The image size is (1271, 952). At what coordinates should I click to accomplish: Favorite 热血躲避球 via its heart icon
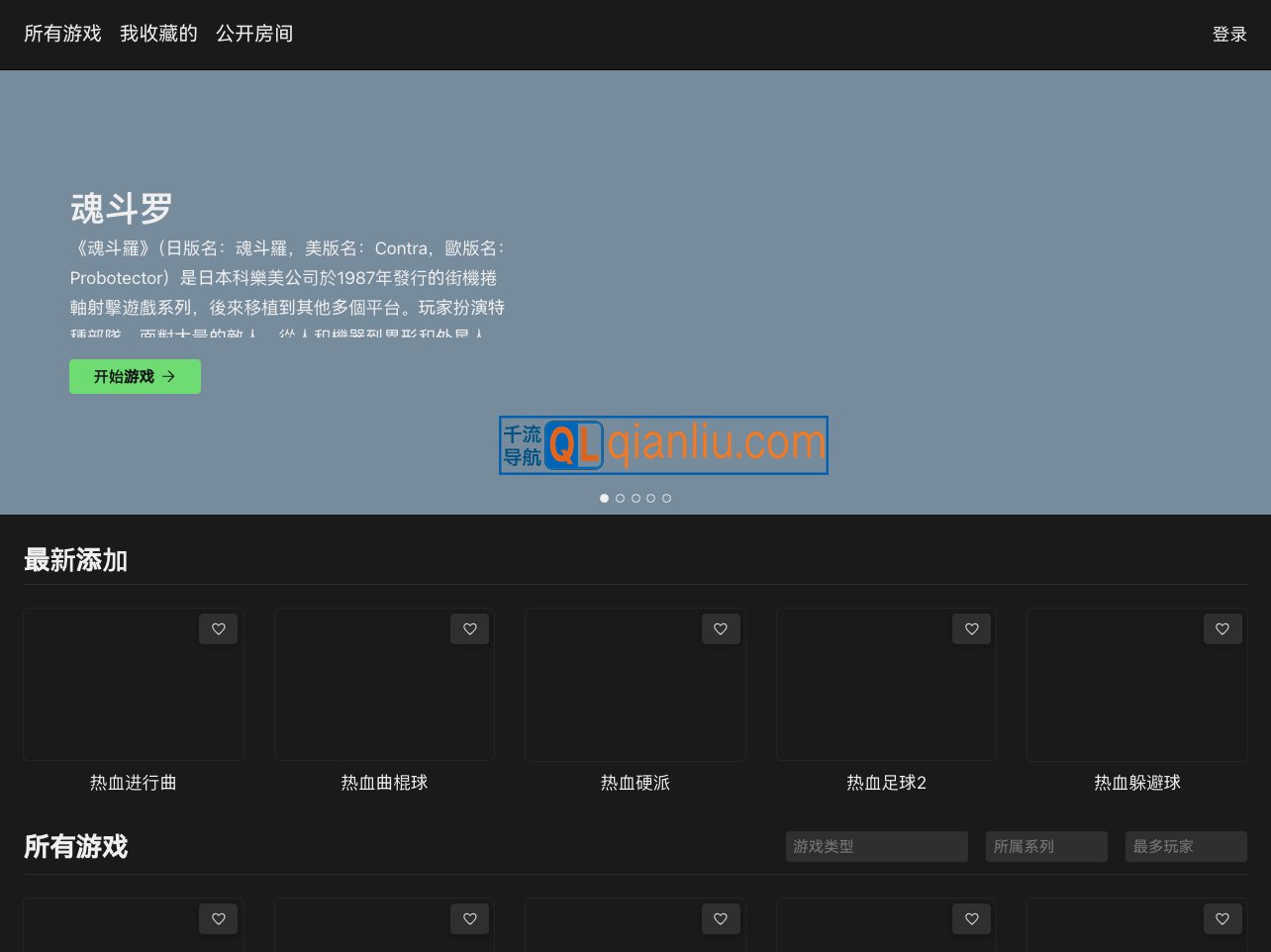(1222, 628)
